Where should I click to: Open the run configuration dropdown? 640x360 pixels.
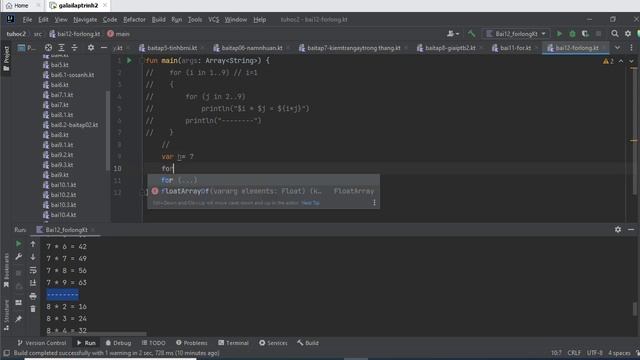pyautogui.click(x=516, y=33)
